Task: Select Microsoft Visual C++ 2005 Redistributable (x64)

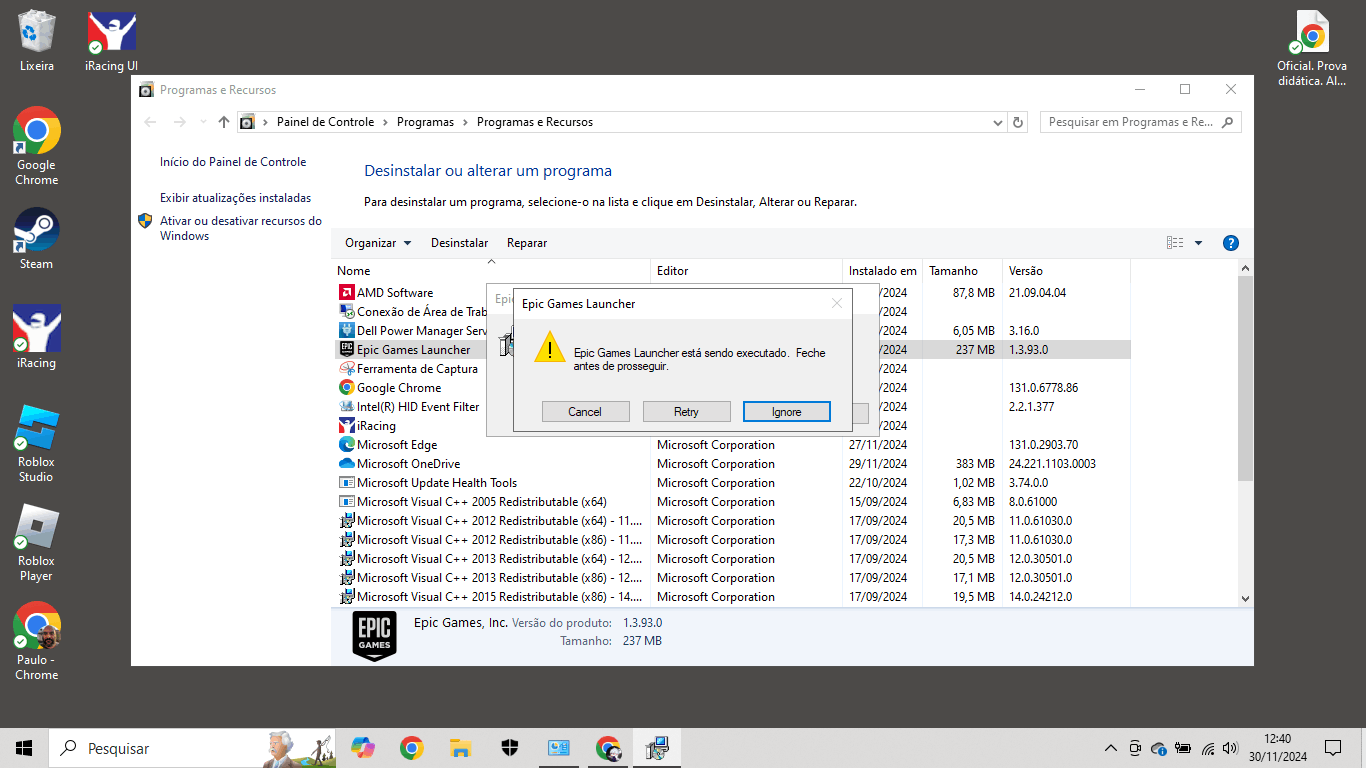Action: [x=732, y=502]
